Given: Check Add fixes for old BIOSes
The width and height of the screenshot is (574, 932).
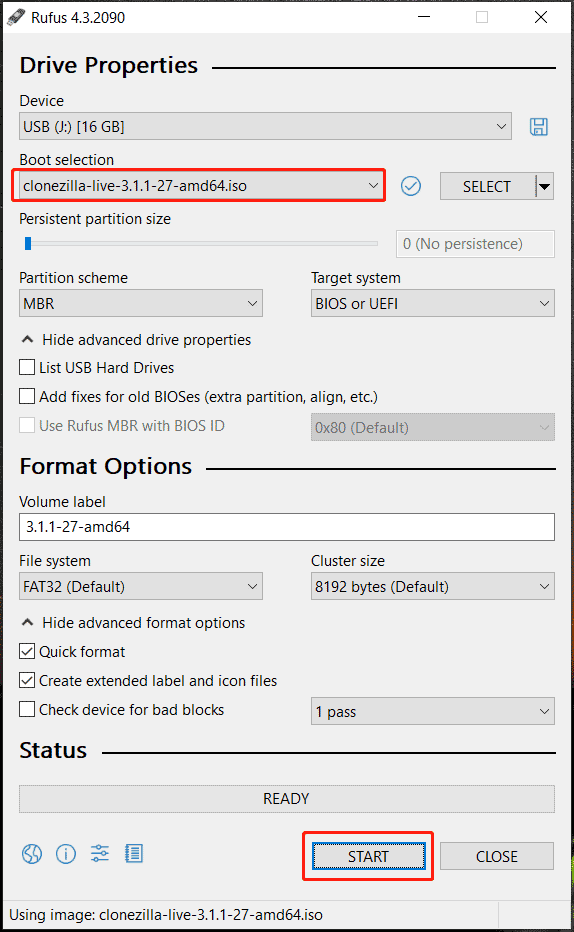Looking at the screenshot, I should coord(27,396).
